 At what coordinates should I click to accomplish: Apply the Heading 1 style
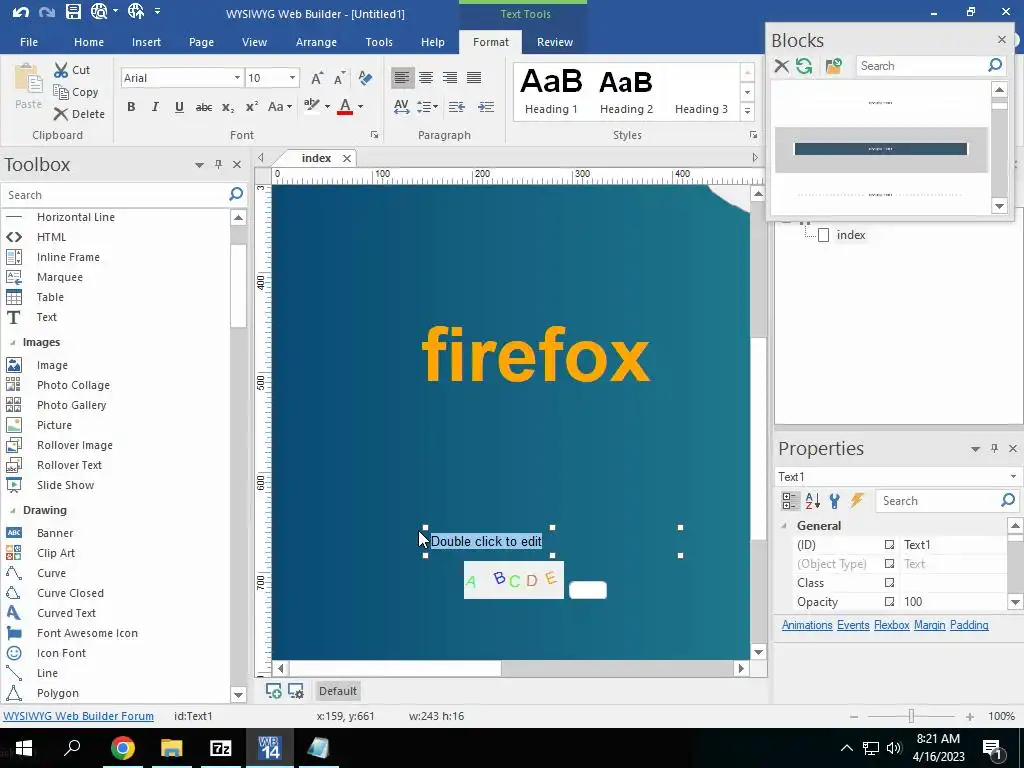tap(551, 91)
